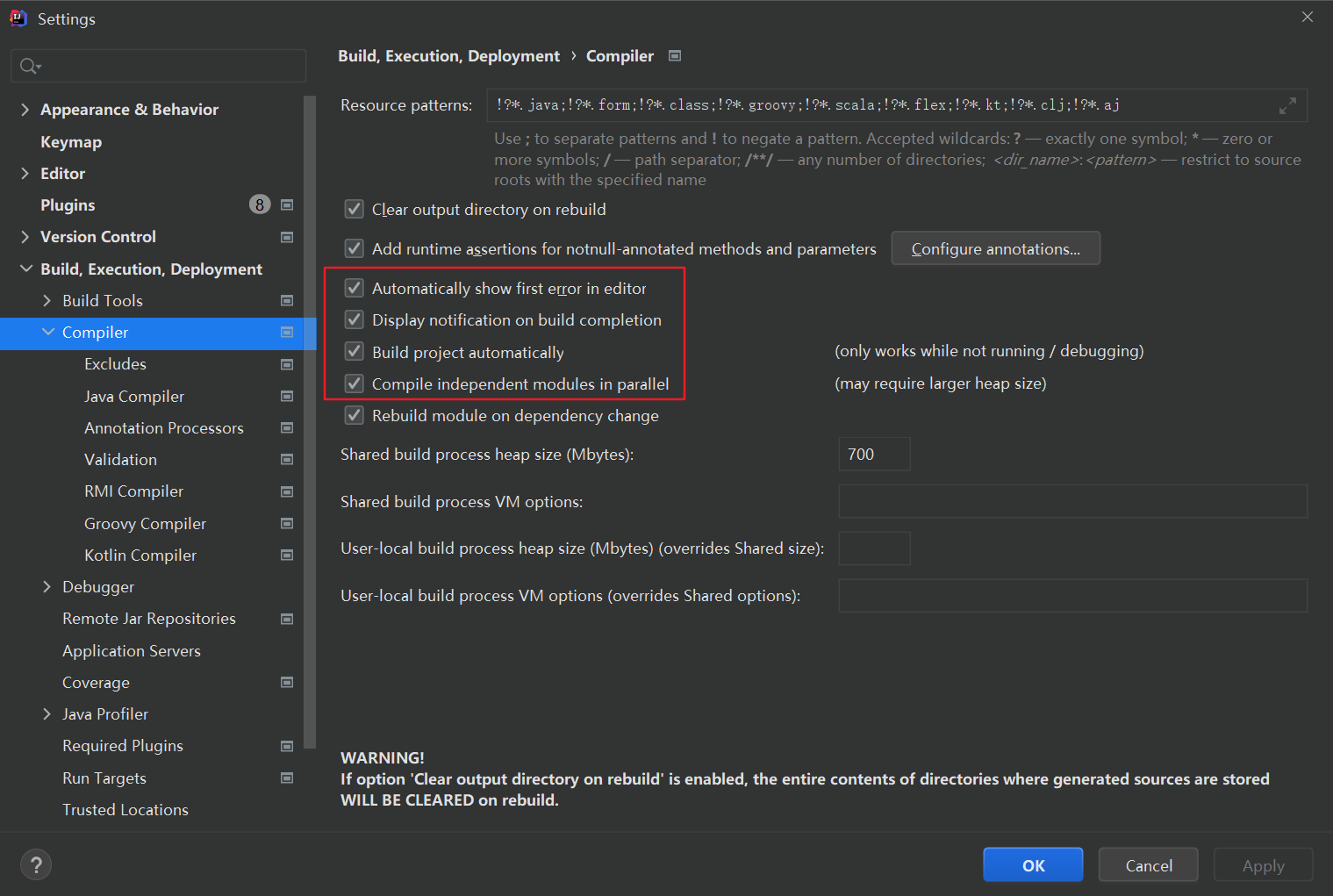Image resolution: width=1333 pixels, height=896 pixels.
Task: Click the Resource patterns text field
Action: click(x=897, y=105)
